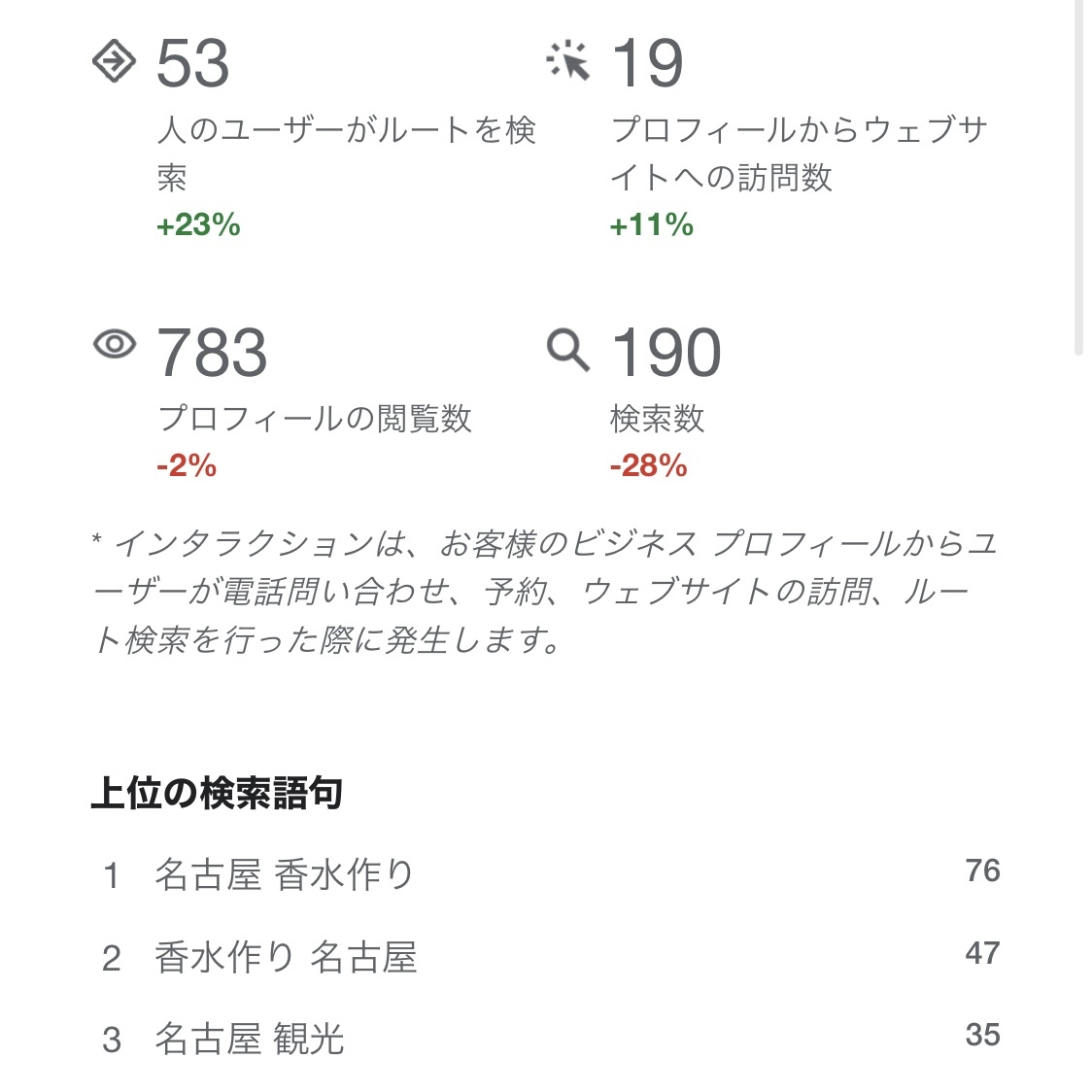The width and height of the screenshot is (1092, 1092).
Task: Select the 53 route searches number
Action: tap(192, 63)
